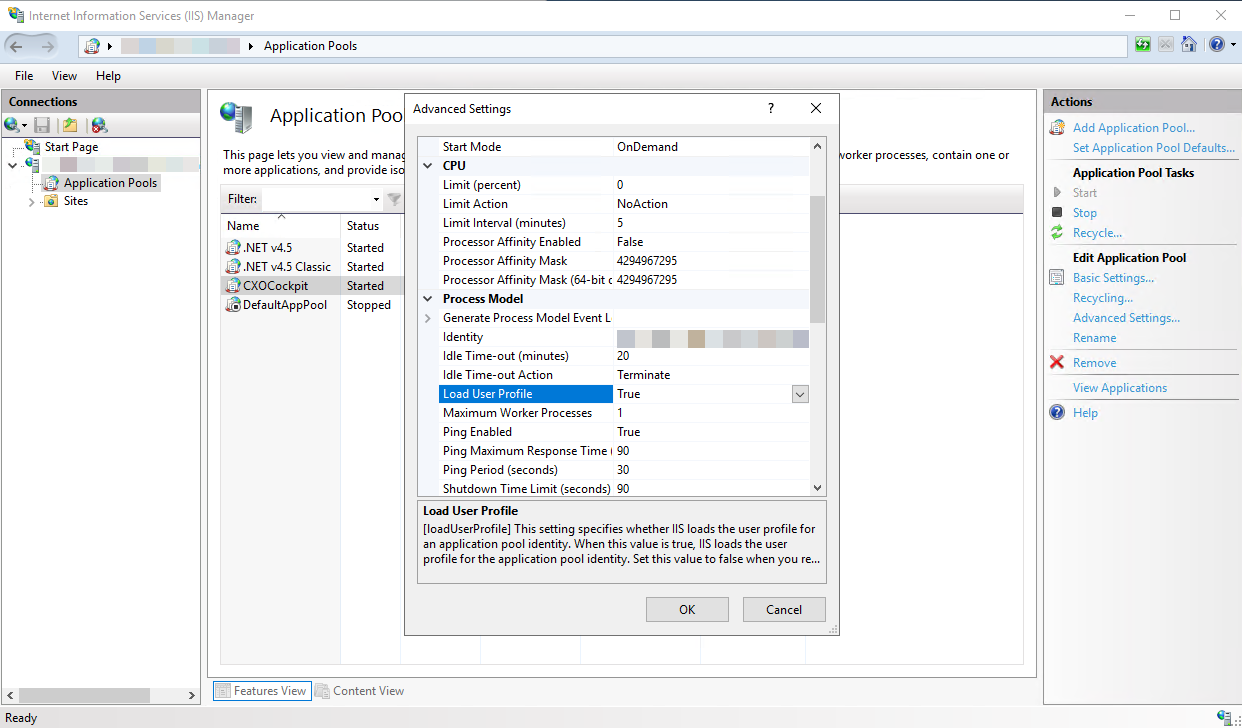Click the Advanced Settings vertical scrollbar thumb
The width and height of the screenshot is (1242, 728).
coord(818,259)
